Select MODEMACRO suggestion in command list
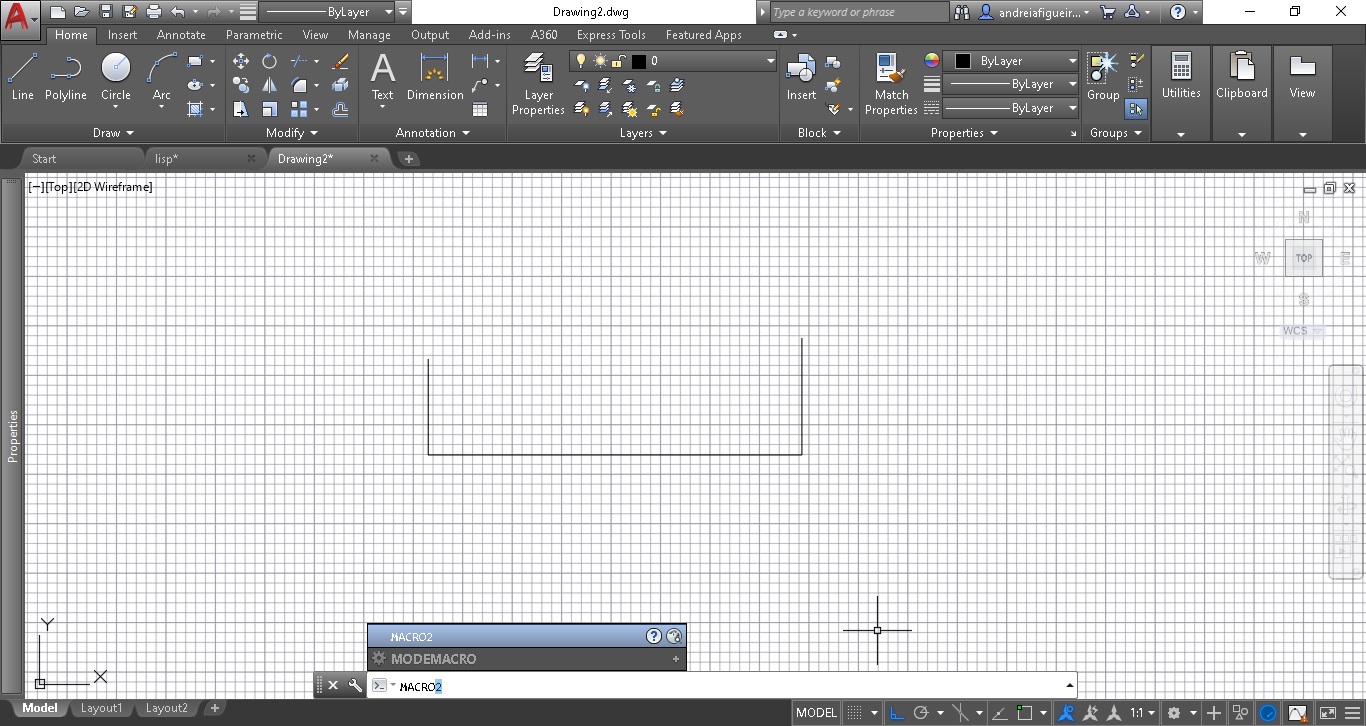This screenshot has width=1366, height=726. pos(526,659)
